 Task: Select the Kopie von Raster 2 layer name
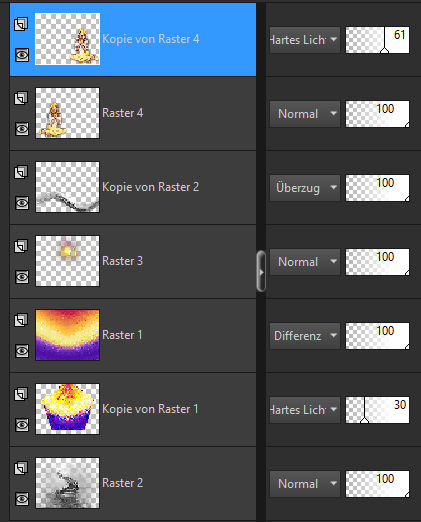[x=151, y=187]
